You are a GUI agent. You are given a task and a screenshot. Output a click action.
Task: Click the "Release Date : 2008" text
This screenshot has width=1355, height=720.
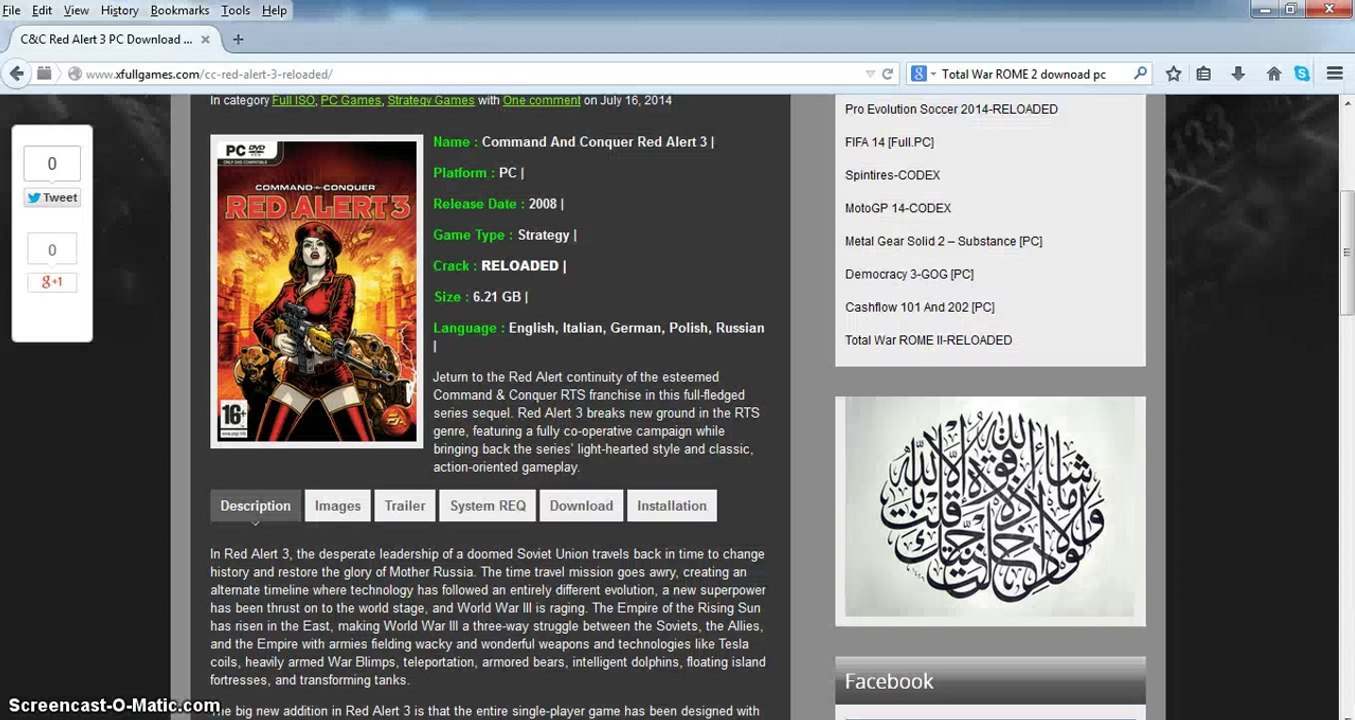[x=498, y=204]
